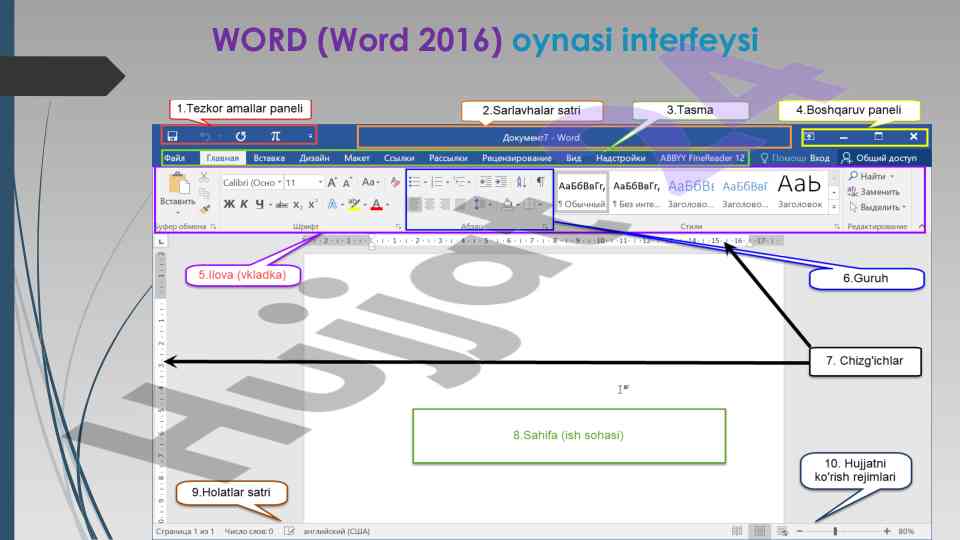Switch to the Ссылки tab

[399, 158]
